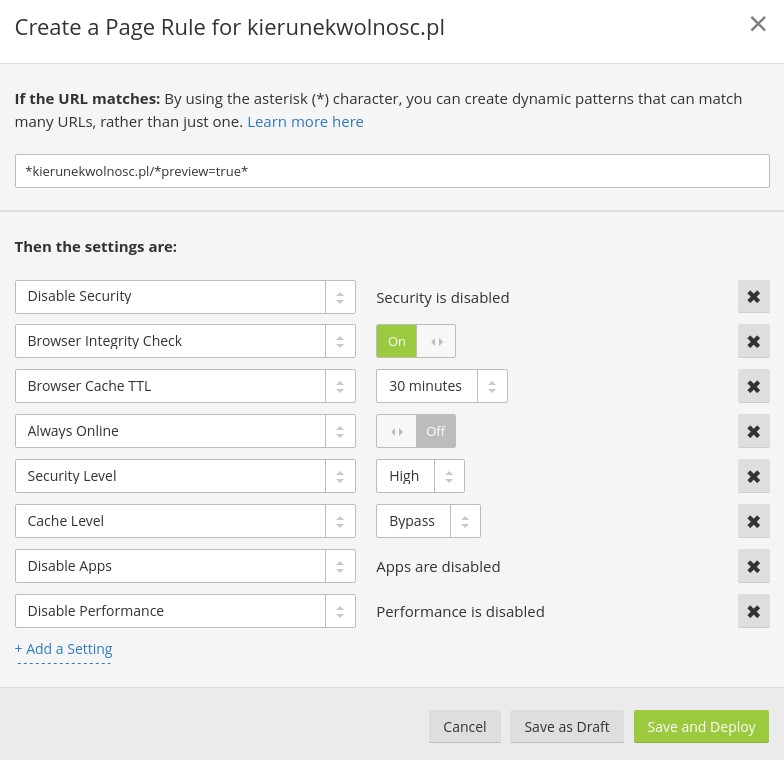Open the 30 minutes TTL dropdown

(441, 386)
